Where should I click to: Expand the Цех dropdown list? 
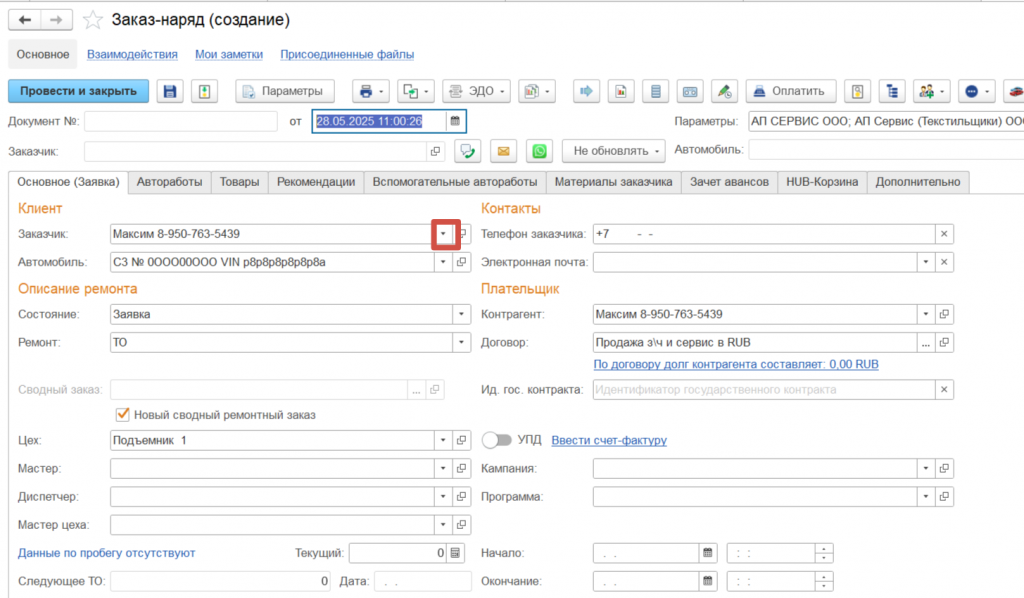point(443,440)
